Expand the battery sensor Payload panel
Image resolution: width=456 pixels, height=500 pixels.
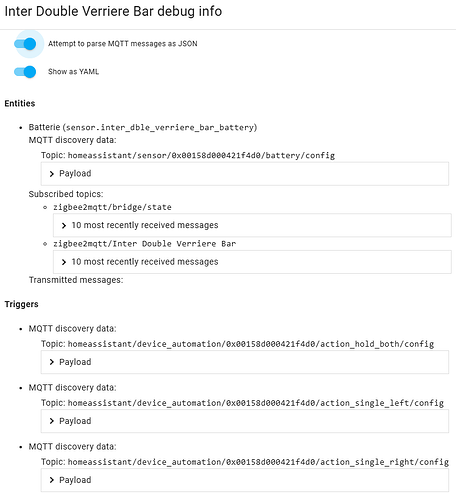pyautogui.click(x=245, y=174)
